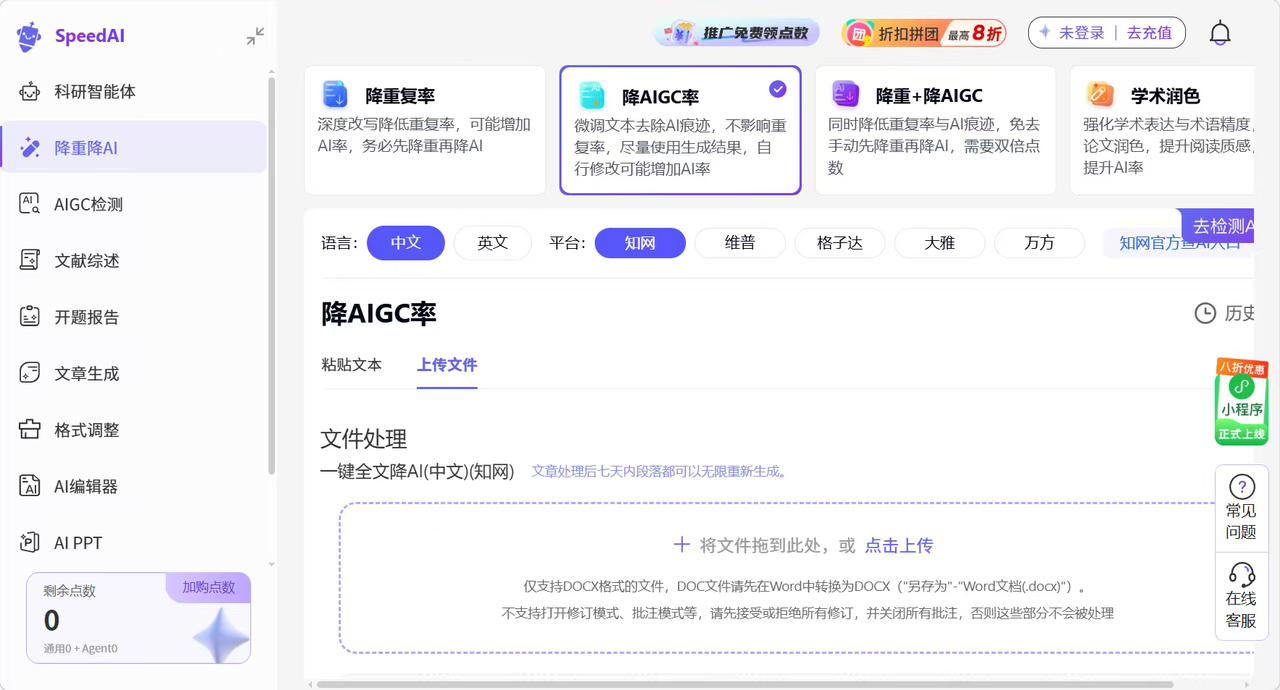Screen dimensions: 1280x690
Task: Select 知网 platform option
Action: pyautogui.click(x=640, y=243)
